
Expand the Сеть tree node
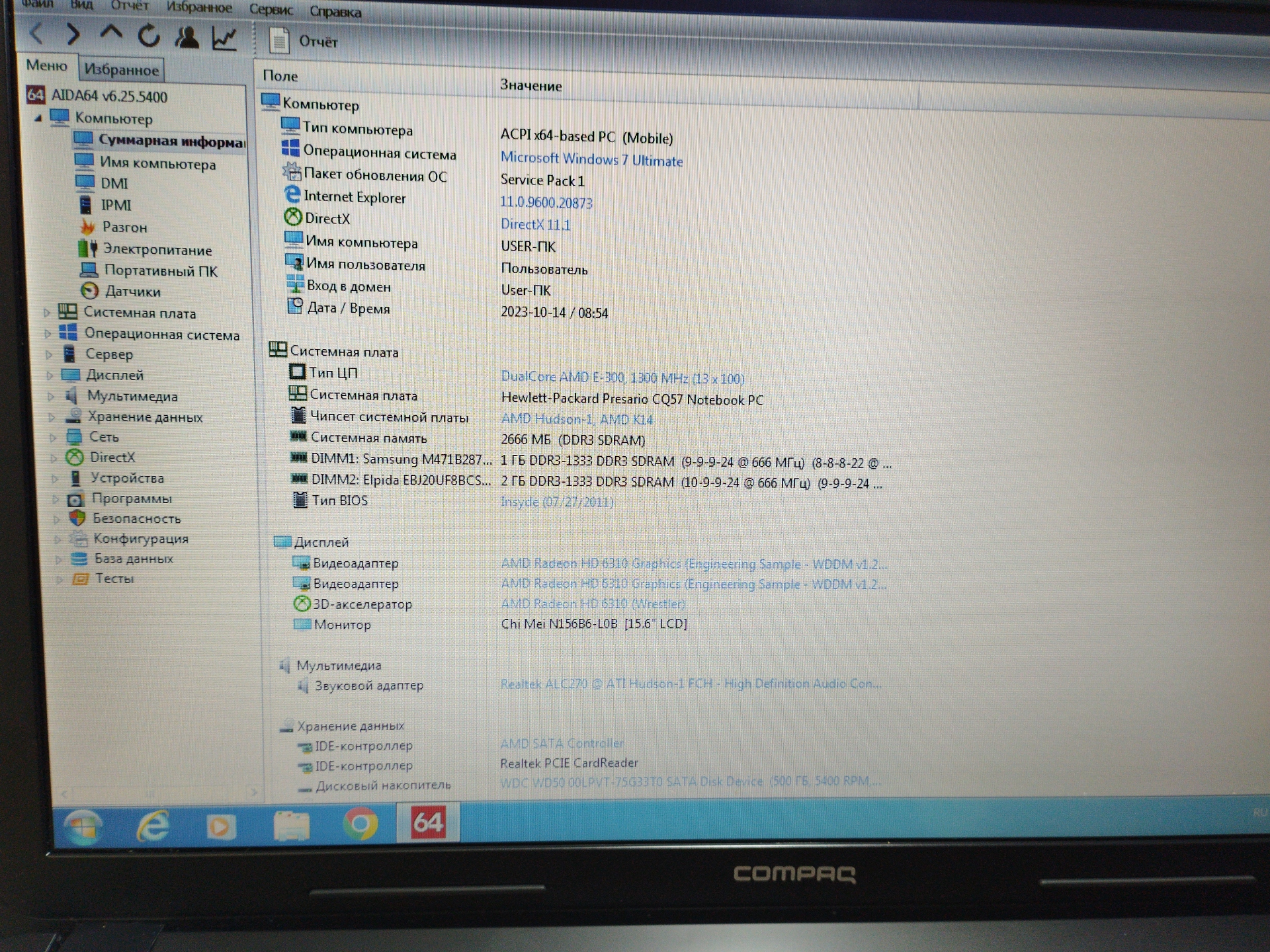pos(53,438)
